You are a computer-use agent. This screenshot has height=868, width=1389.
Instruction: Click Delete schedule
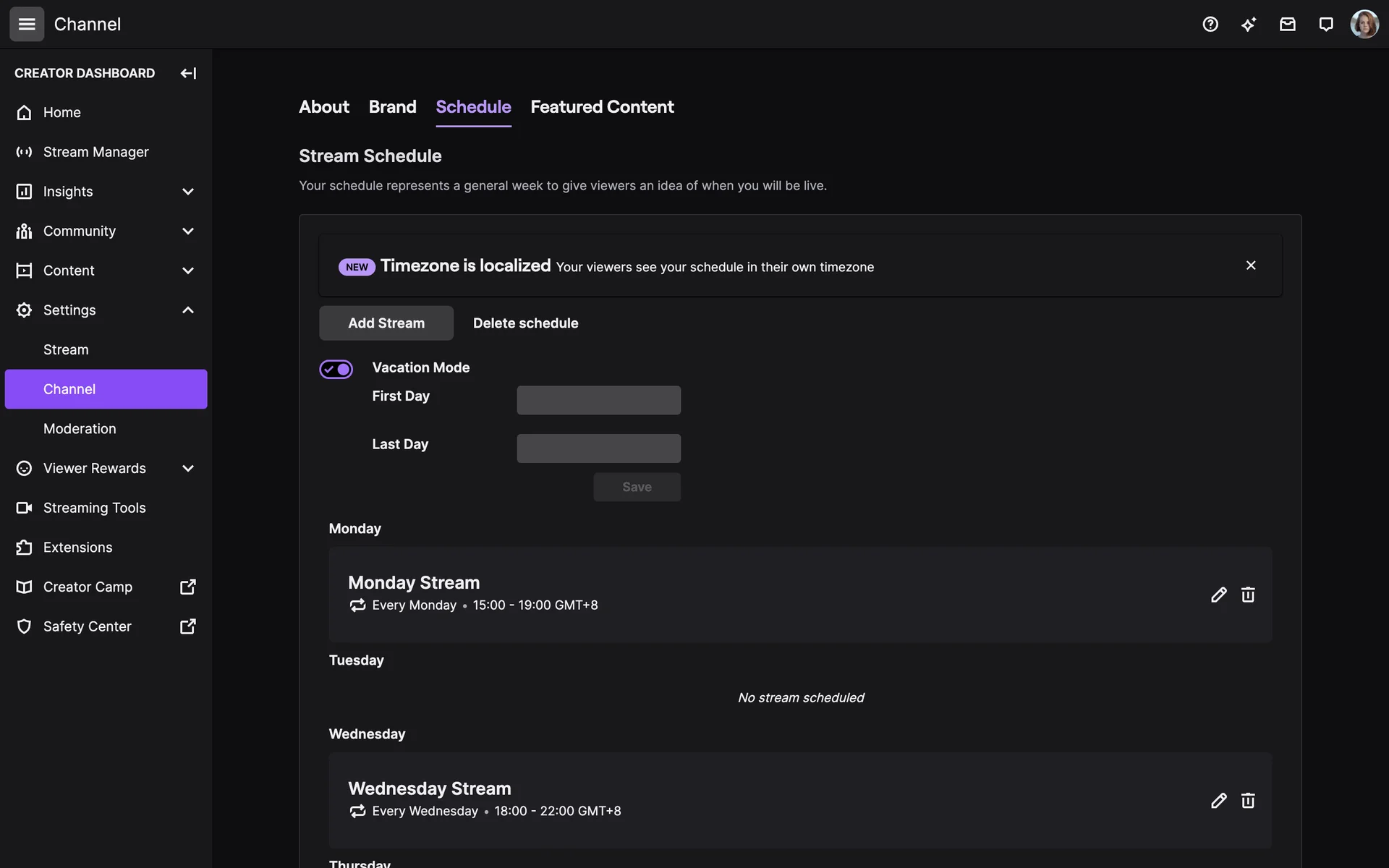(x=525, y=323)
